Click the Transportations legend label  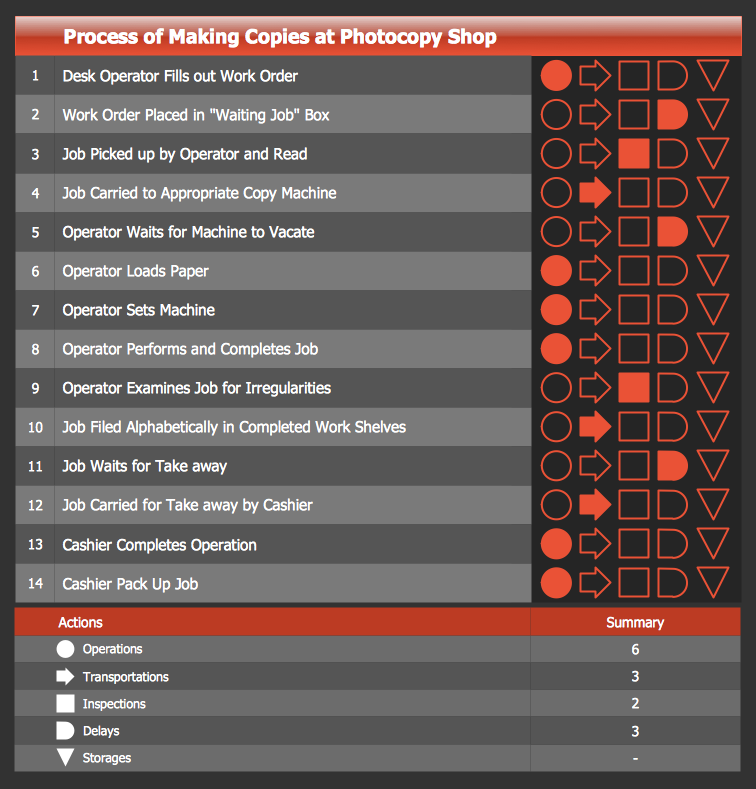[x=125, y=677]
